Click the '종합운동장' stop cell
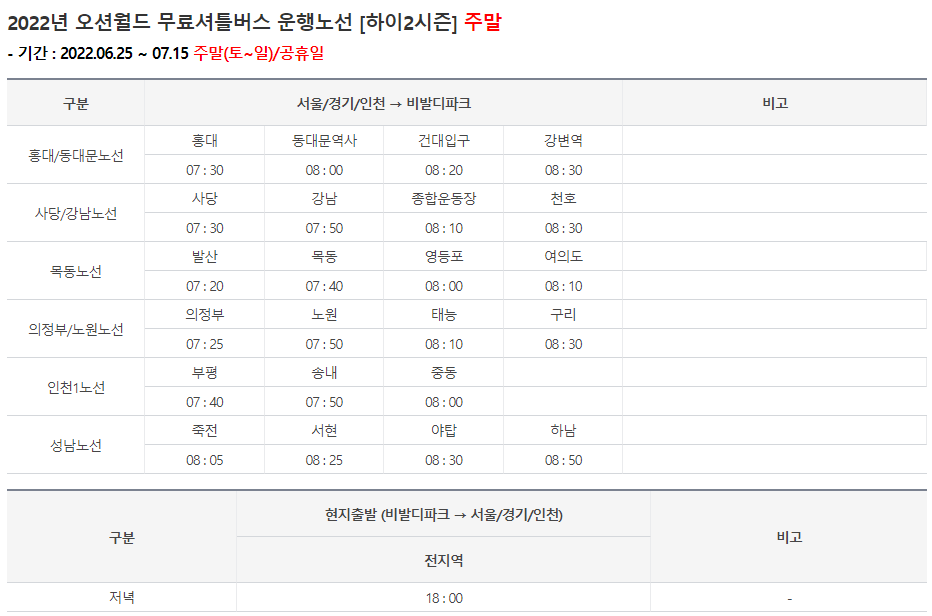932x616 pixels. pos(443,199)
